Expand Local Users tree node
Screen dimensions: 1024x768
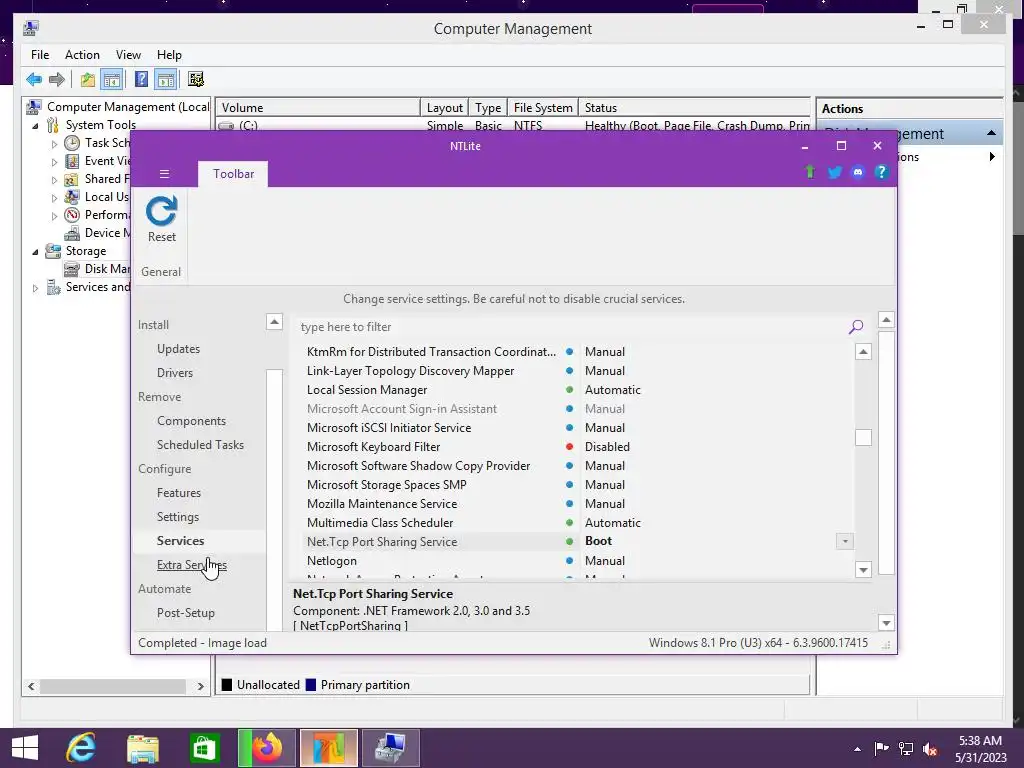pyautogui.click(x=55, y=198)
